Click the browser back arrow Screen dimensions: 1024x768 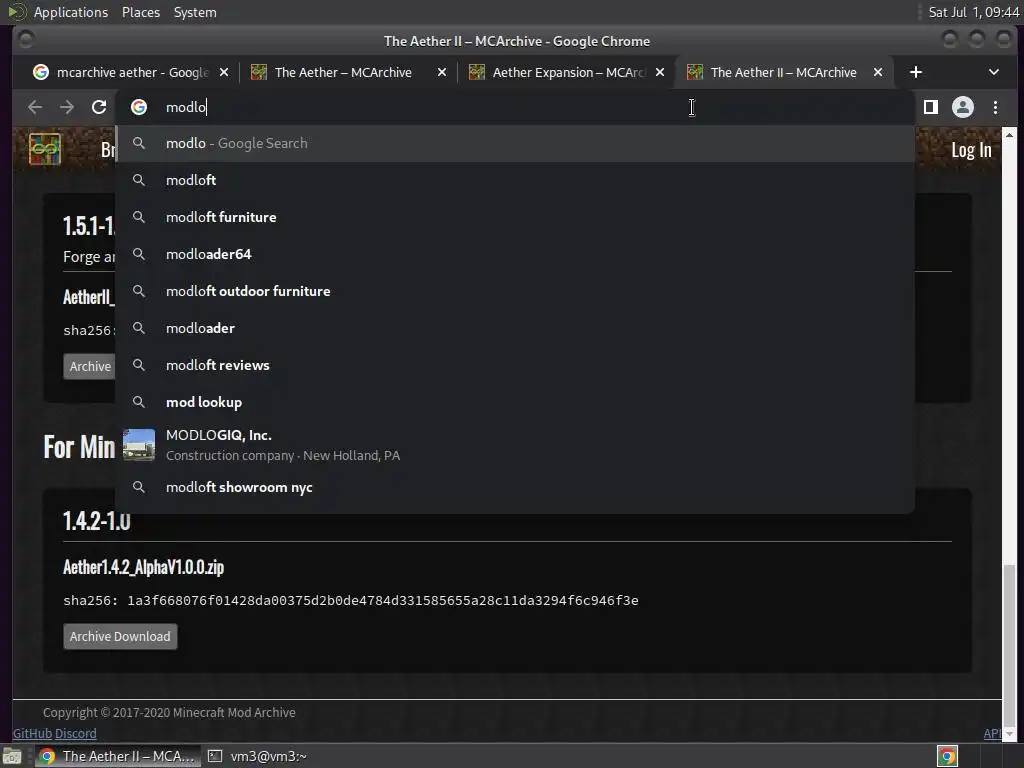(35, 107)
